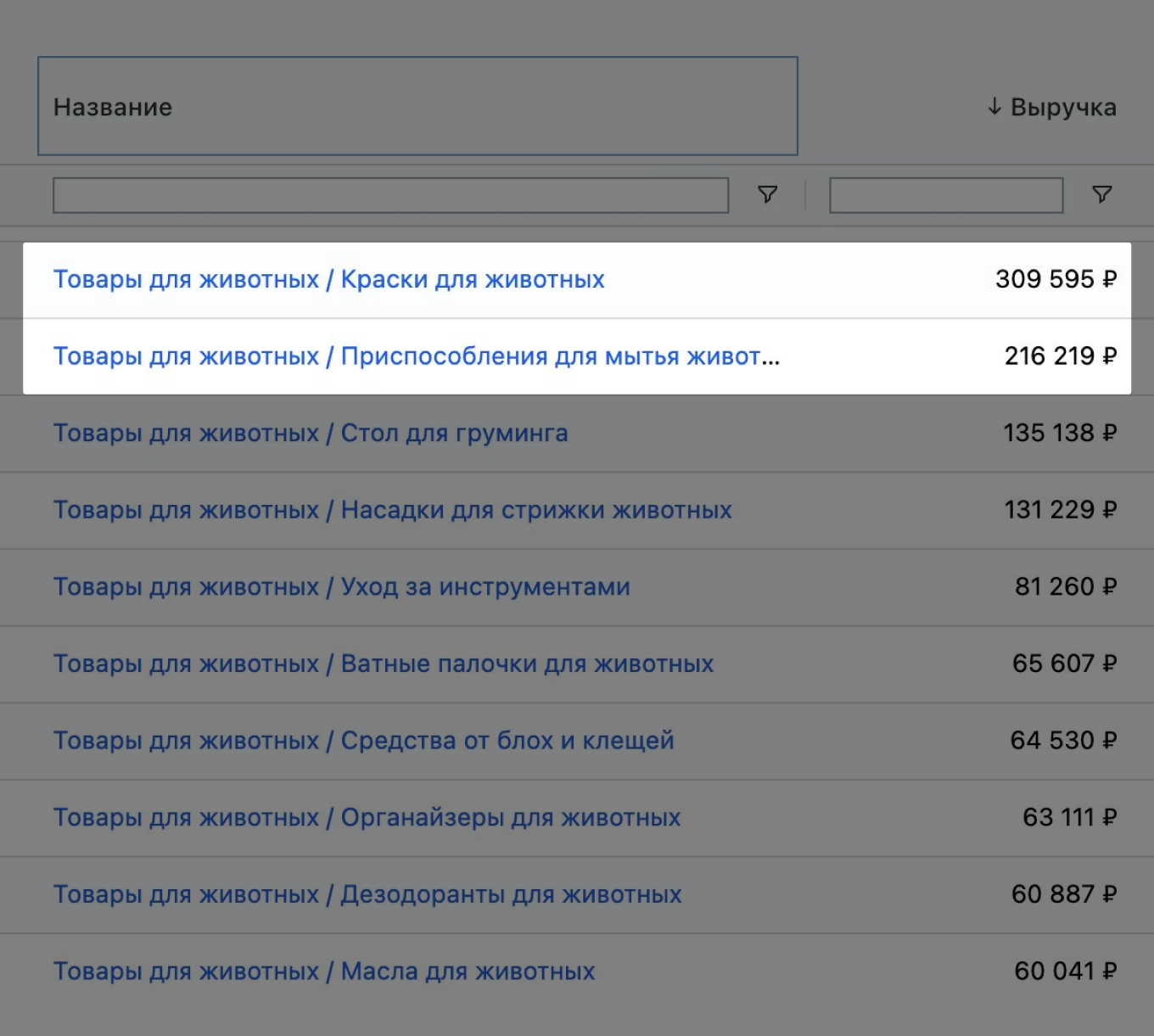Select revenue value 309 595 ₽
The height and width of the screenshot is (1036, 1154).
coord(1056,279)
